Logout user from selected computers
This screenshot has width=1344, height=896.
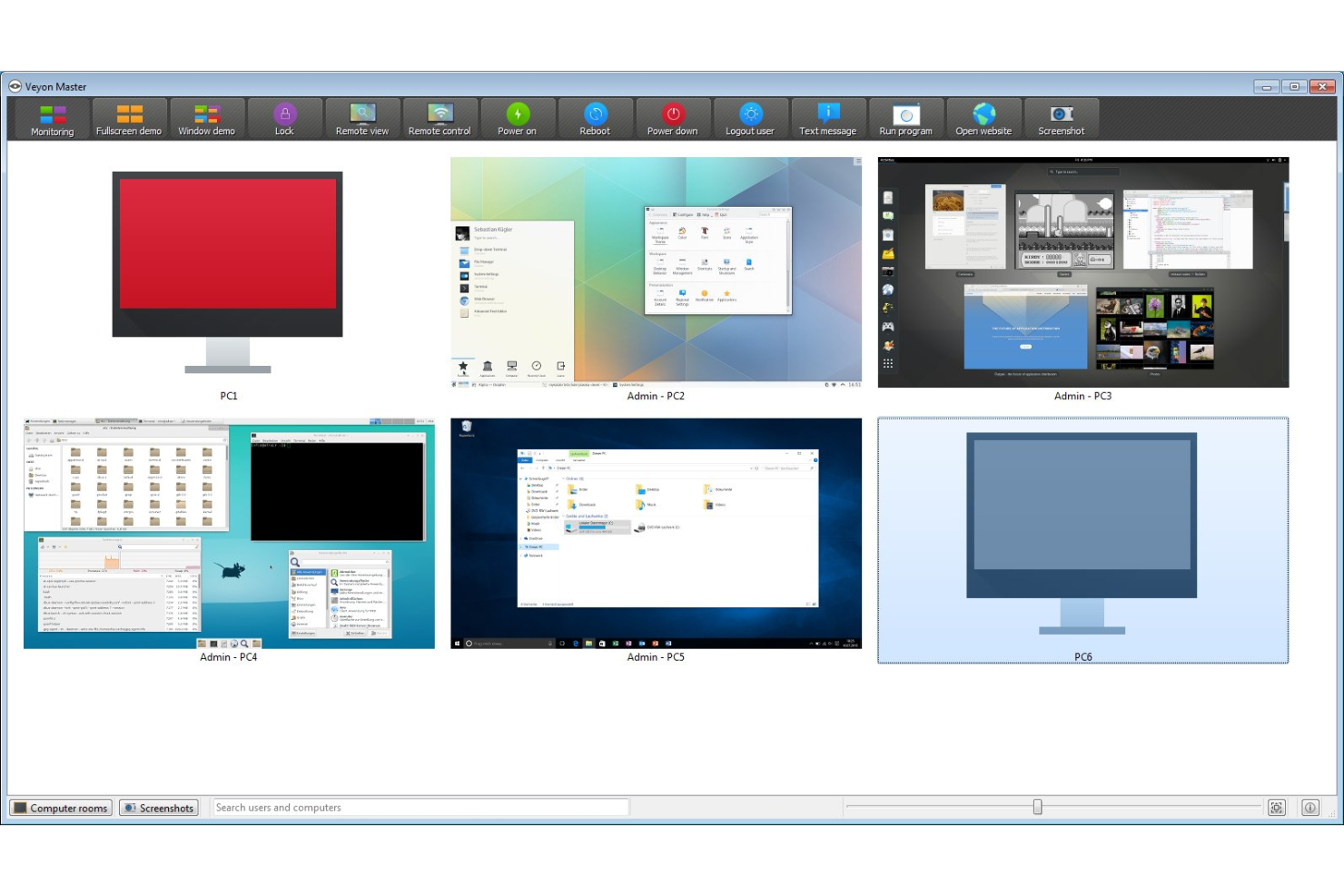(750, 118)
